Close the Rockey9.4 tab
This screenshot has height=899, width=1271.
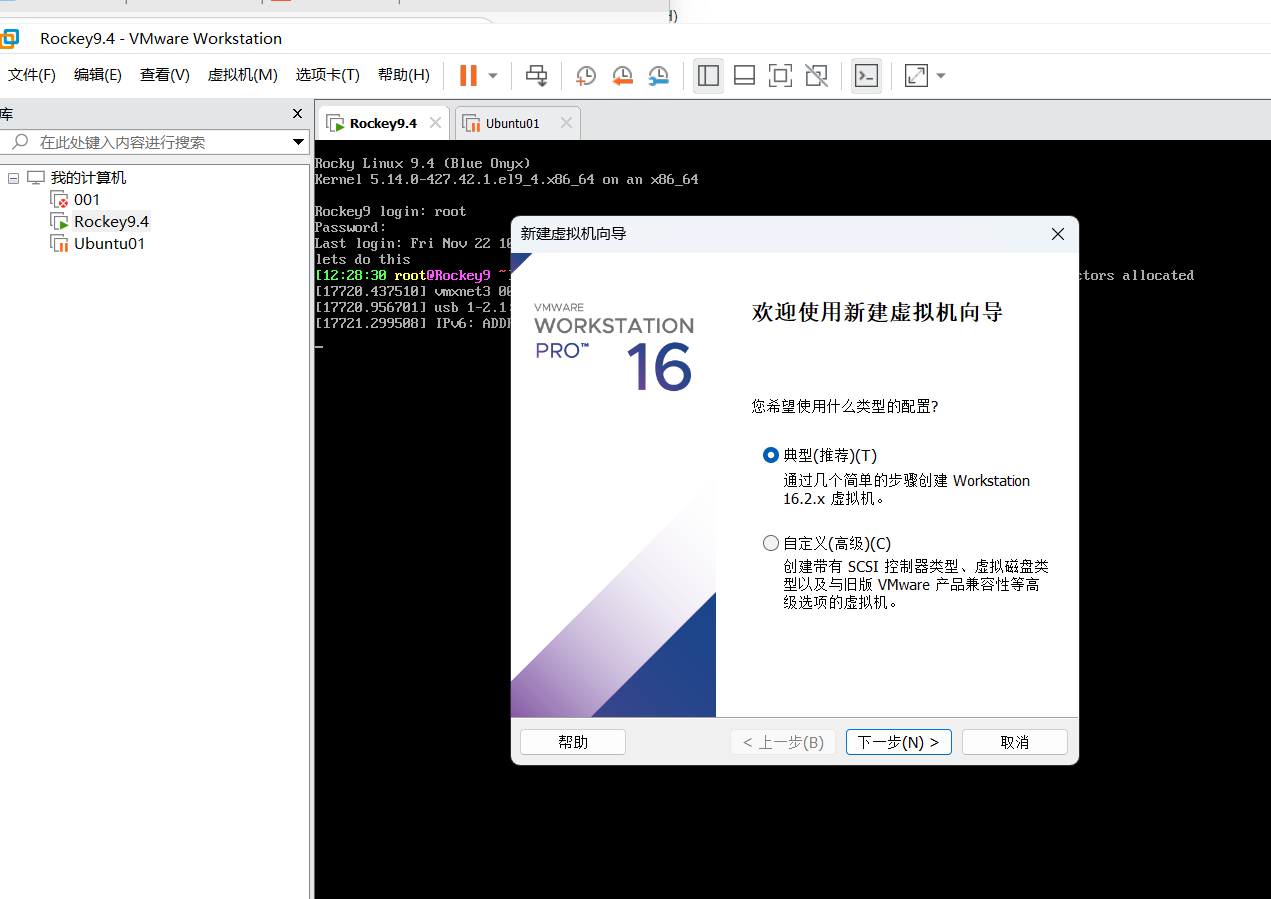(435, 123)
